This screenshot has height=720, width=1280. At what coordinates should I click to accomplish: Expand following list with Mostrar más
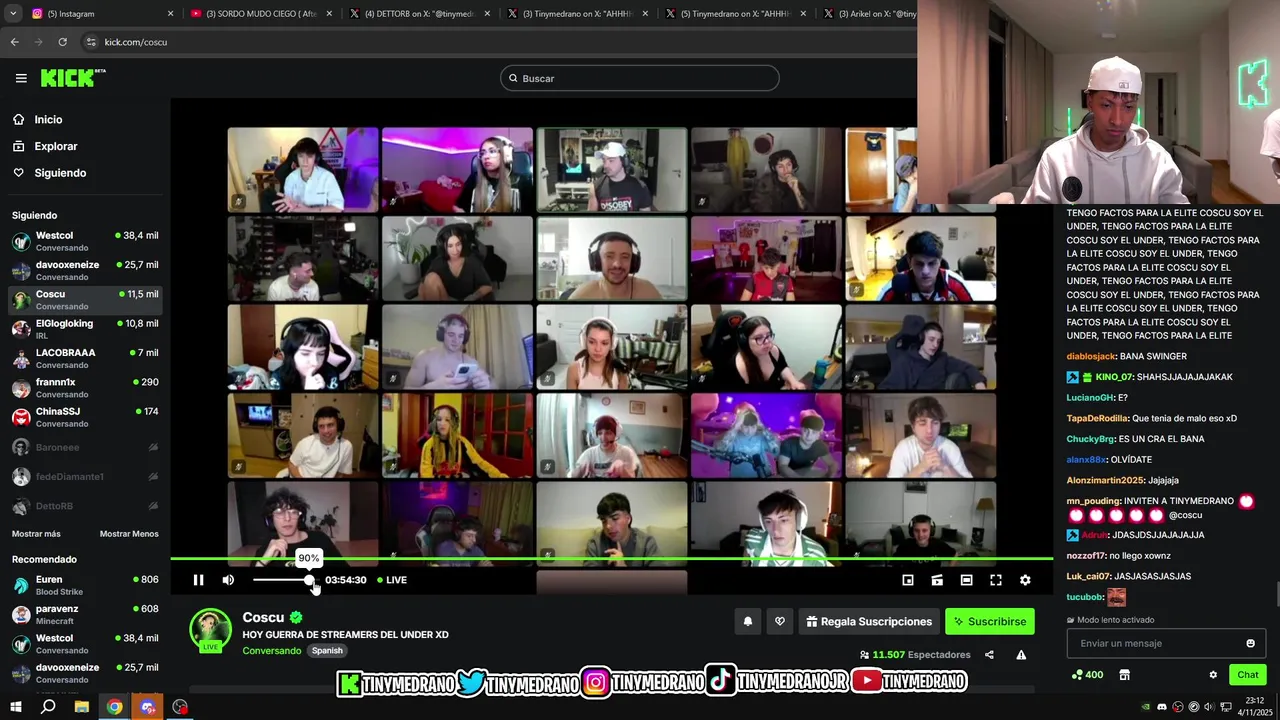36,534
